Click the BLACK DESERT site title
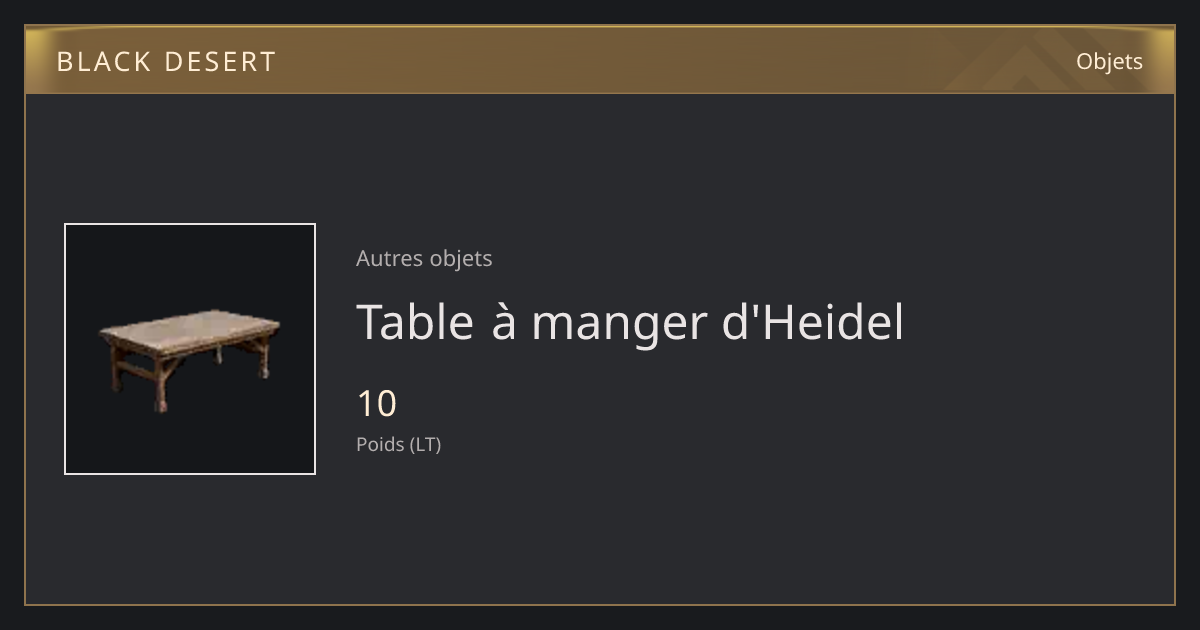The image size is (1200, 630). pyautogui.click(x=166, y=62)
